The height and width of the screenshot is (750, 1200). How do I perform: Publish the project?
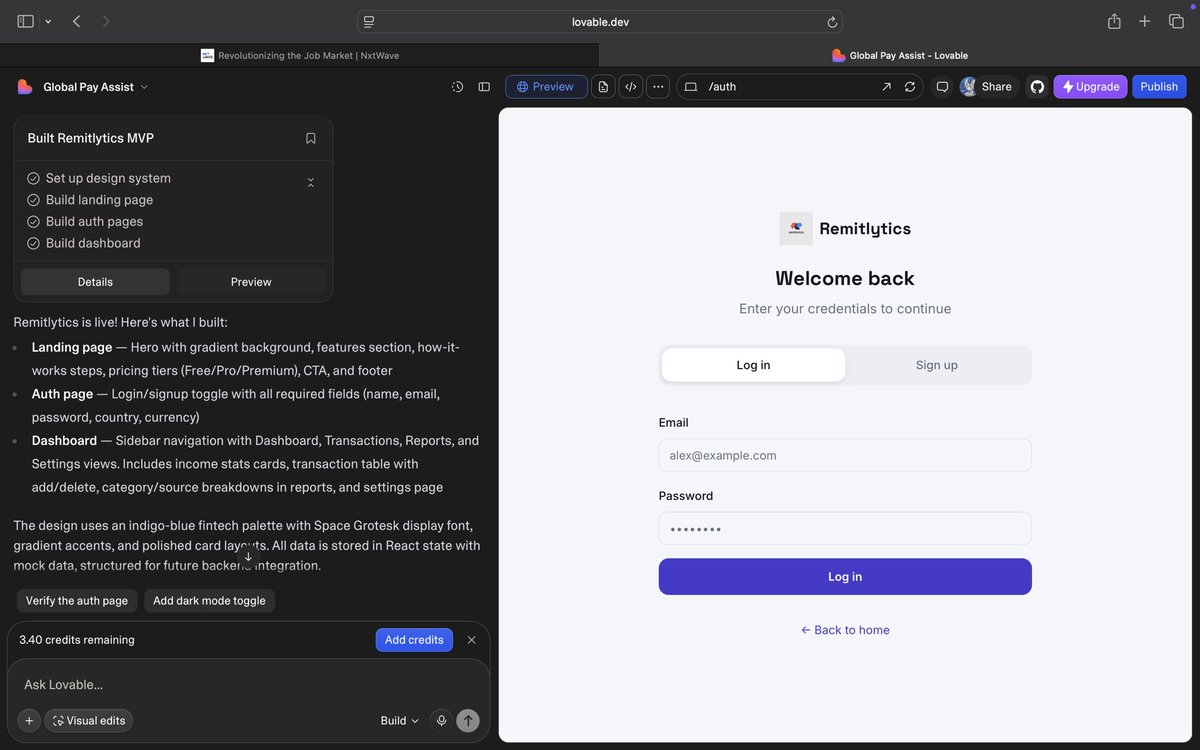tap(1159, 87)
